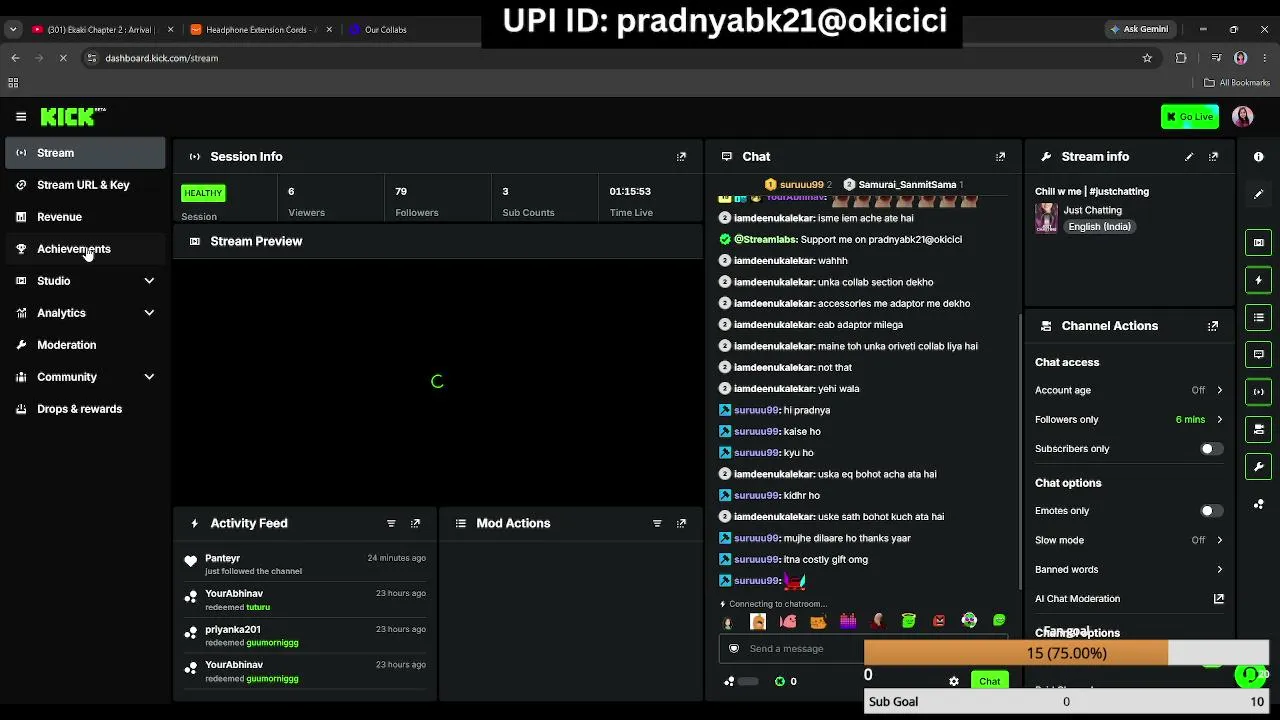Toggle Mod Actions list widget in rail
Viewport: 1280px width, 720px height.
pyautogui.click(x=1259, y=317)
